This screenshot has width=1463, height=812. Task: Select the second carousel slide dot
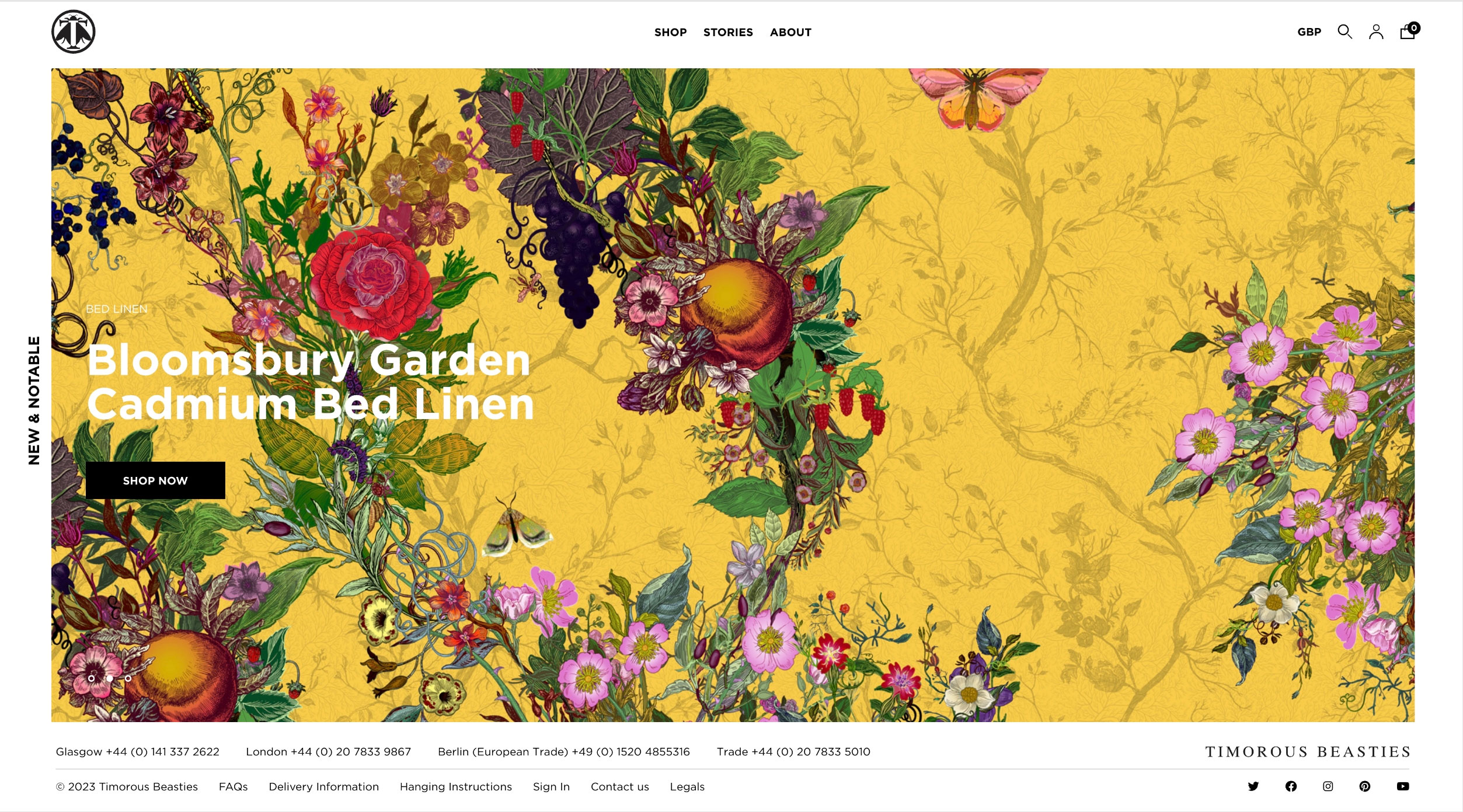[x=110, y=678]
